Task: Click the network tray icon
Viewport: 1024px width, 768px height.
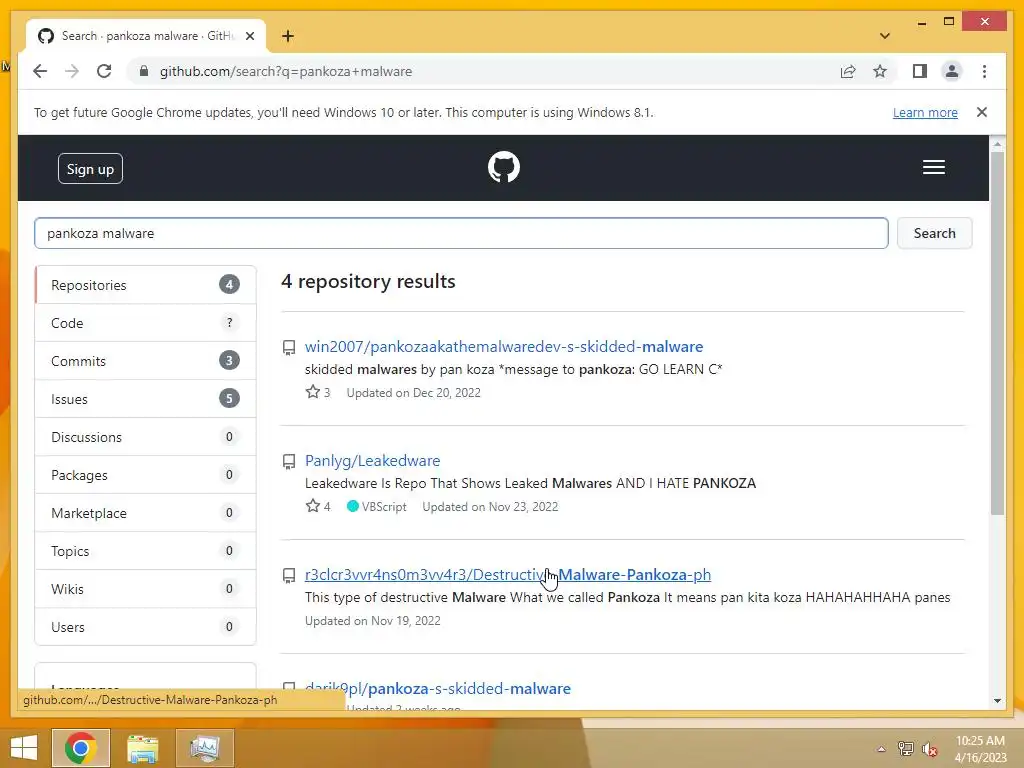Action: (905, 748)
